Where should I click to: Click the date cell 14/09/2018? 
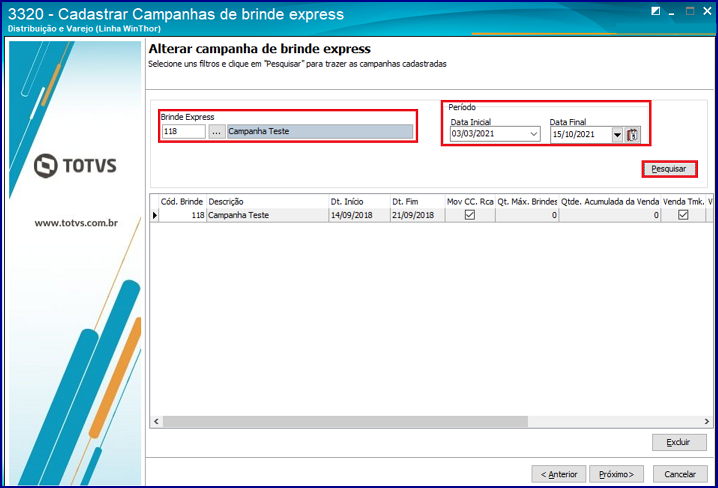(359, 215)
